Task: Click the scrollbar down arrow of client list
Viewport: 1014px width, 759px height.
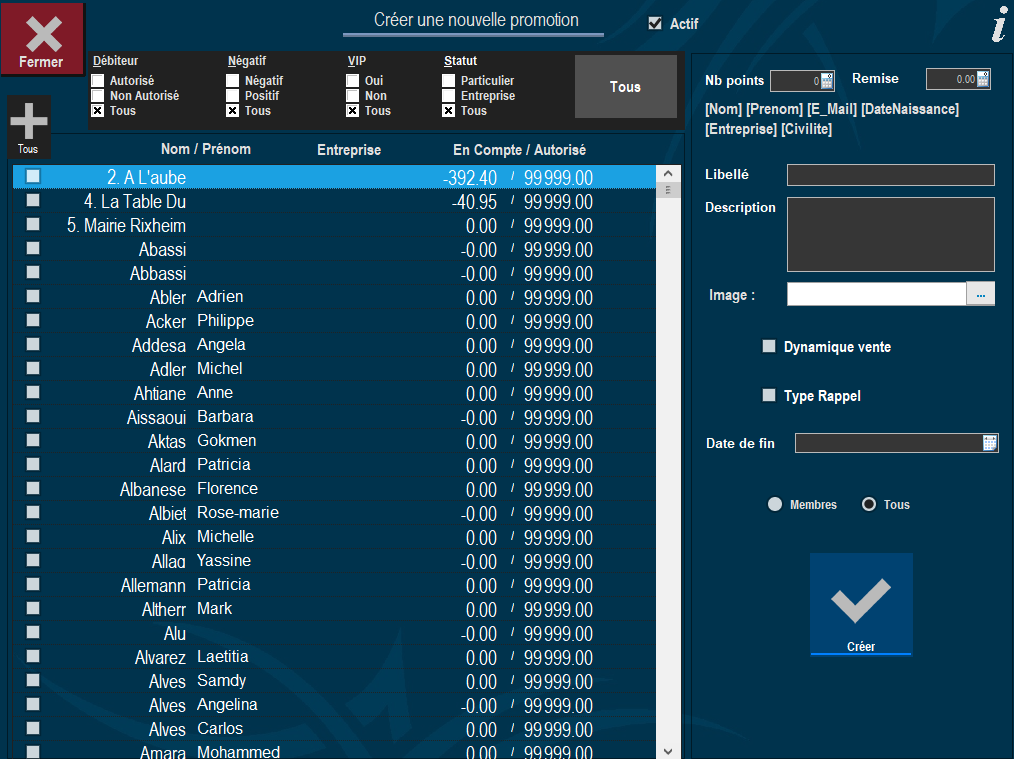Action: 668,751
